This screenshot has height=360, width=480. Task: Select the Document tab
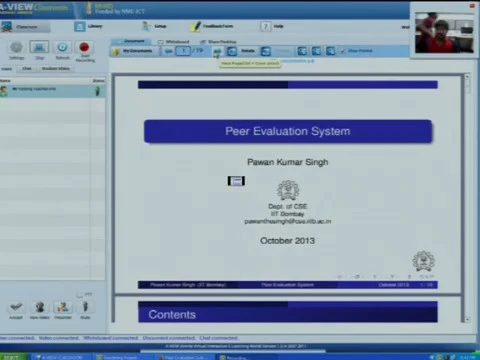[x=131, y=41]
